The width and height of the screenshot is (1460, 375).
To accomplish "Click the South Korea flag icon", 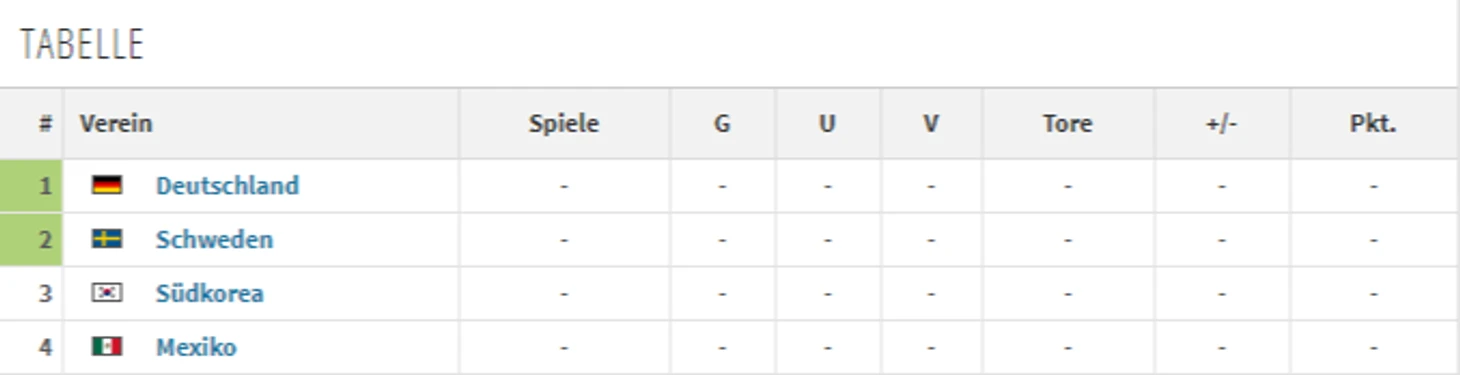I will (x=107, y=293).
